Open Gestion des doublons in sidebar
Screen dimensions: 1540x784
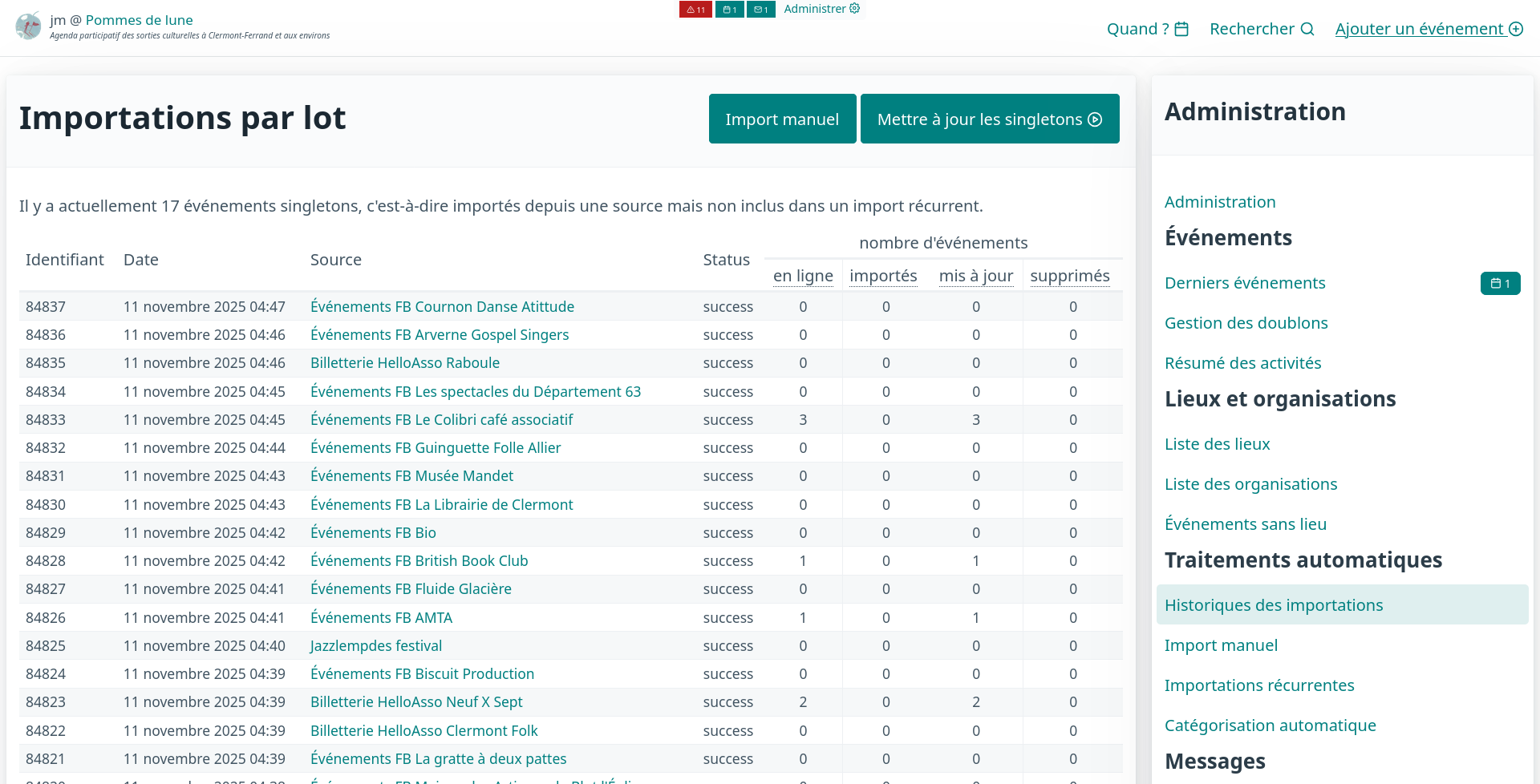coord(1246,323)
